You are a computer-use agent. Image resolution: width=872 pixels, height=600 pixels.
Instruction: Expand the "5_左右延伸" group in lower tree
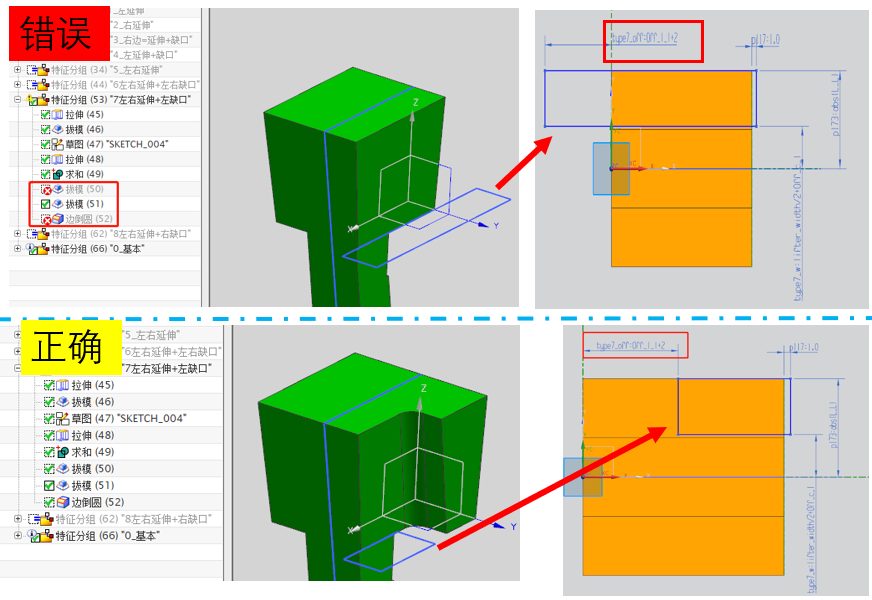click(17, 335)
